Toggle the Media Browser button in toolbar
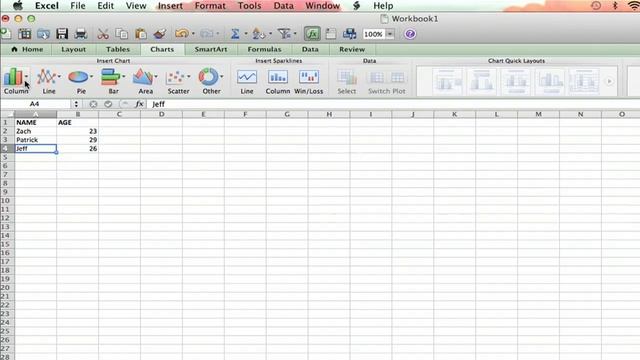640x360 pixels. 349,34
